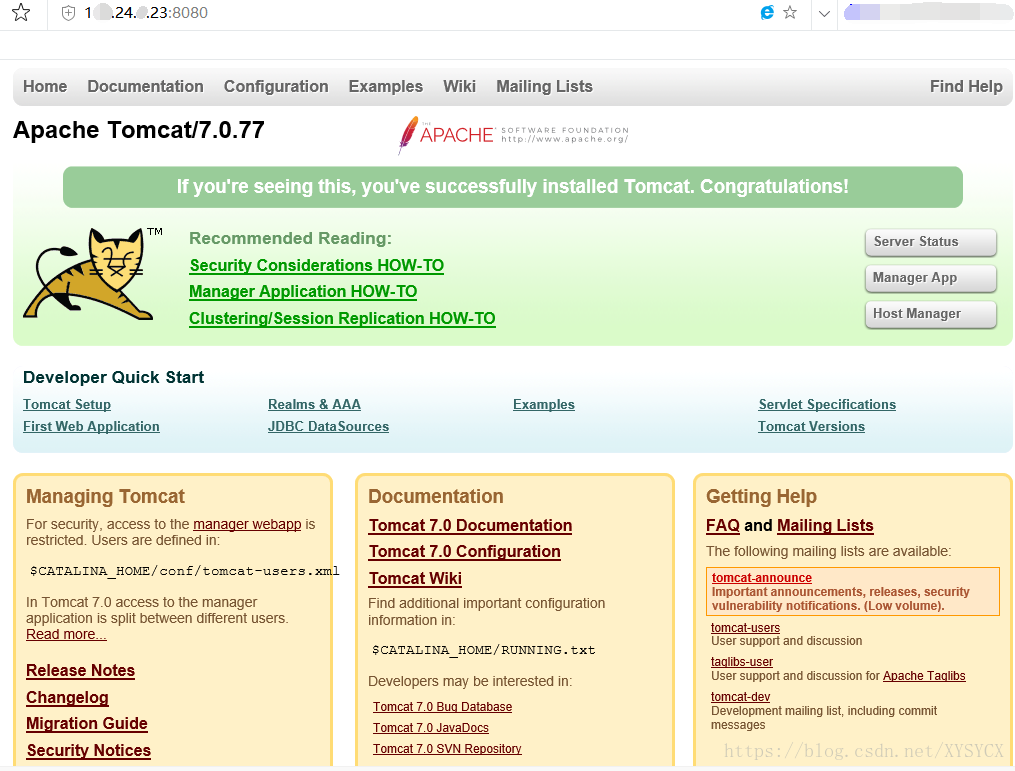This screenshot has width=1015, height=771.
Task: Click the favorites star icon beside IE icon
Action: pyautogui.click(x=790, y=12)
